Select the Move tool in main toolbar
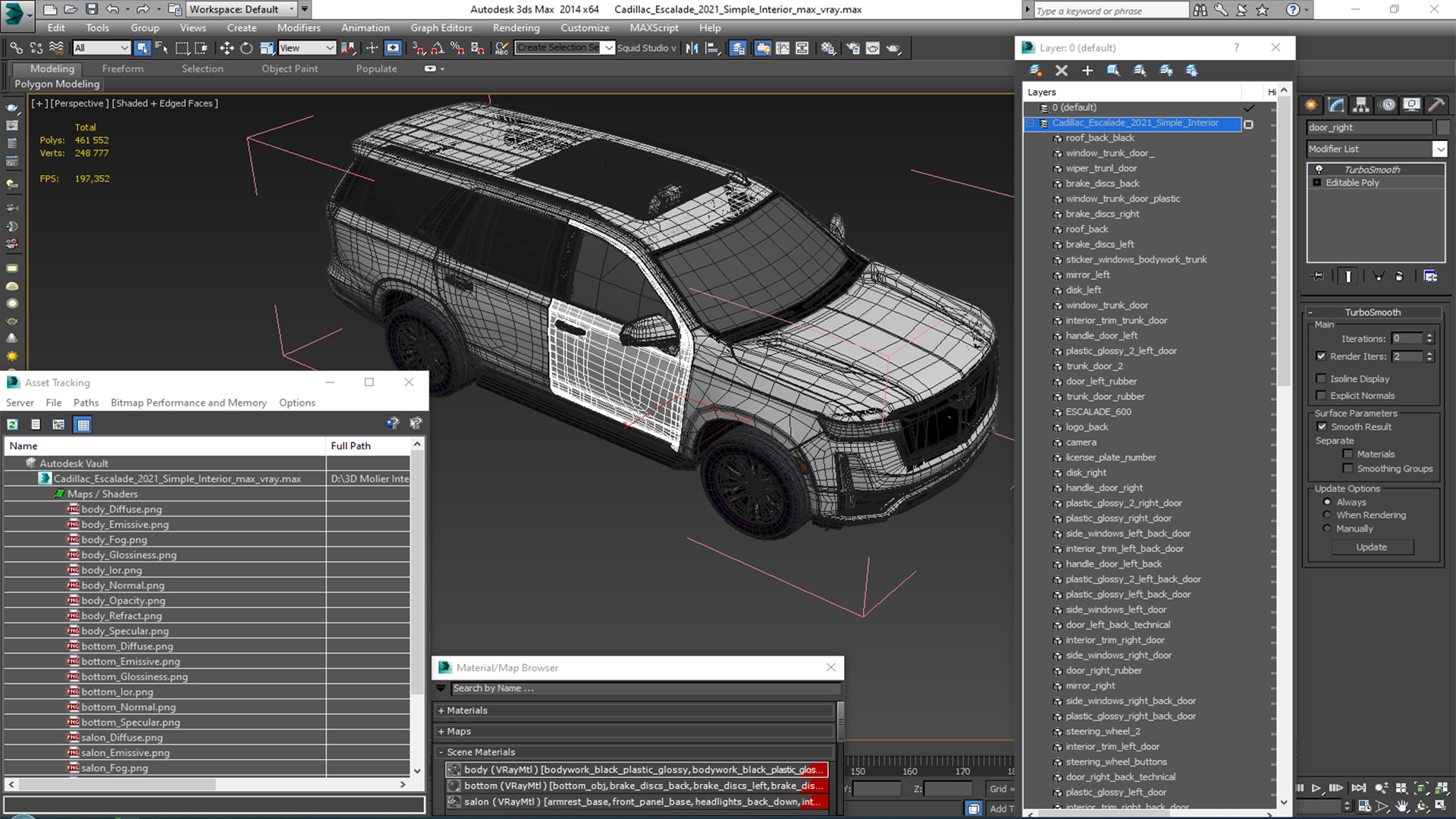Viewport: 1456px width, 819px height. tap(227, 48)
